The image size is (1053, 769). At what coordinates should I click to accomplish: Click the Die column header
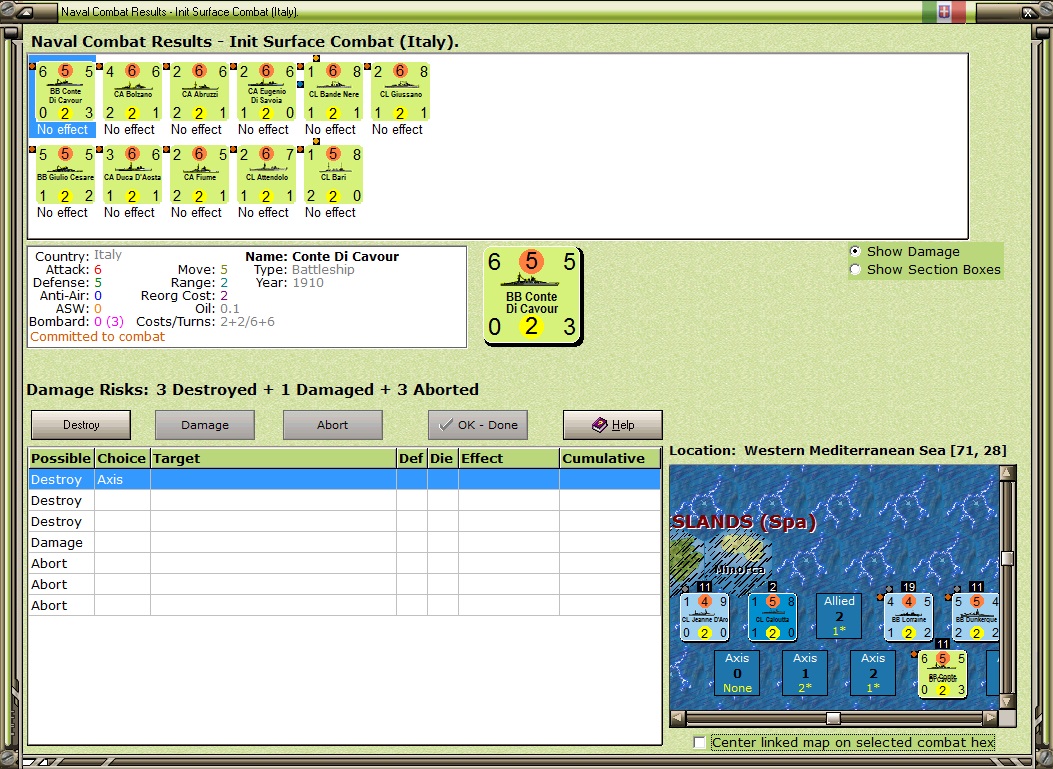pos(443,458)
